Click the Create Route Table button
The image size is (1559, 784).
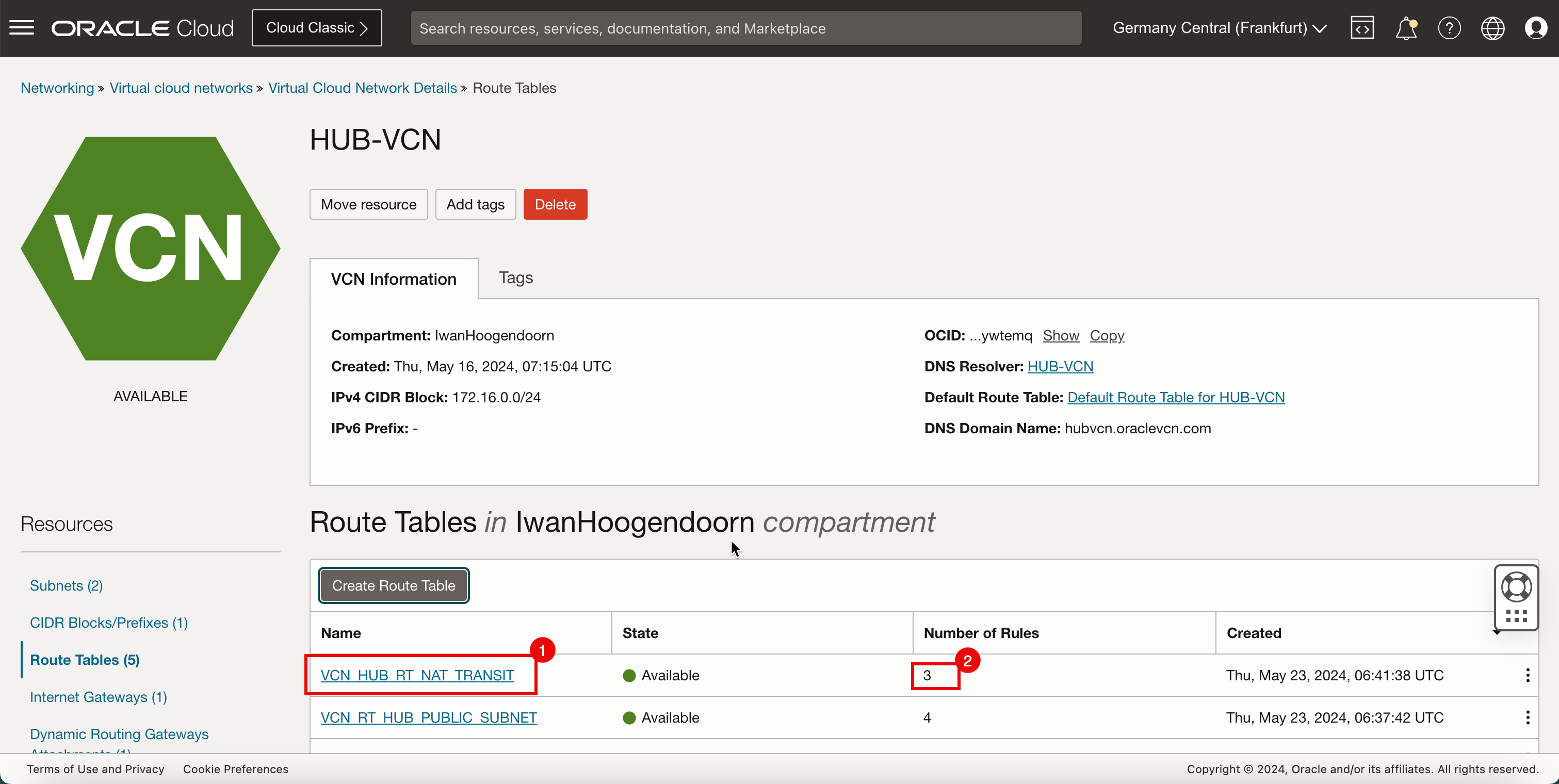coord(393,585)
